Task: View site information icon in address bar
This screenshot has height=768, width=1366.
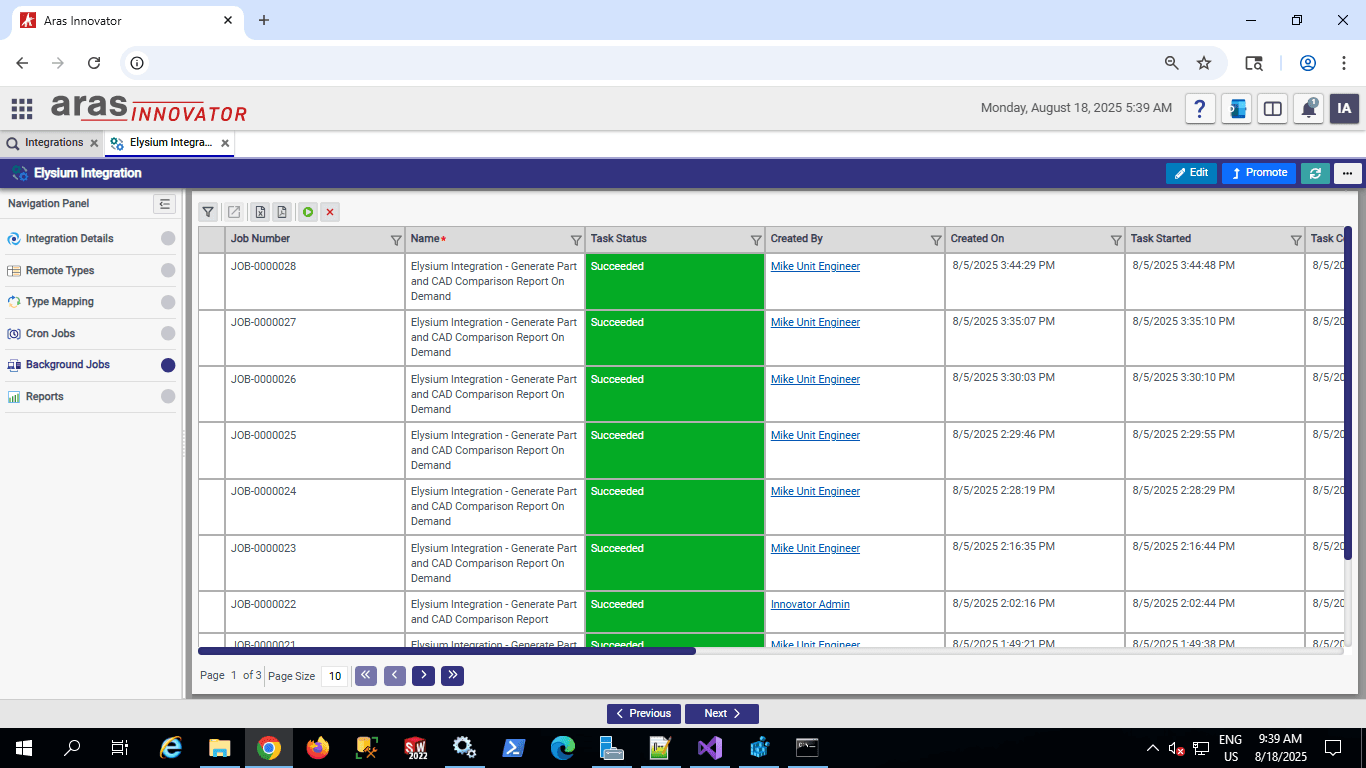Action: [x=137, y=63]
